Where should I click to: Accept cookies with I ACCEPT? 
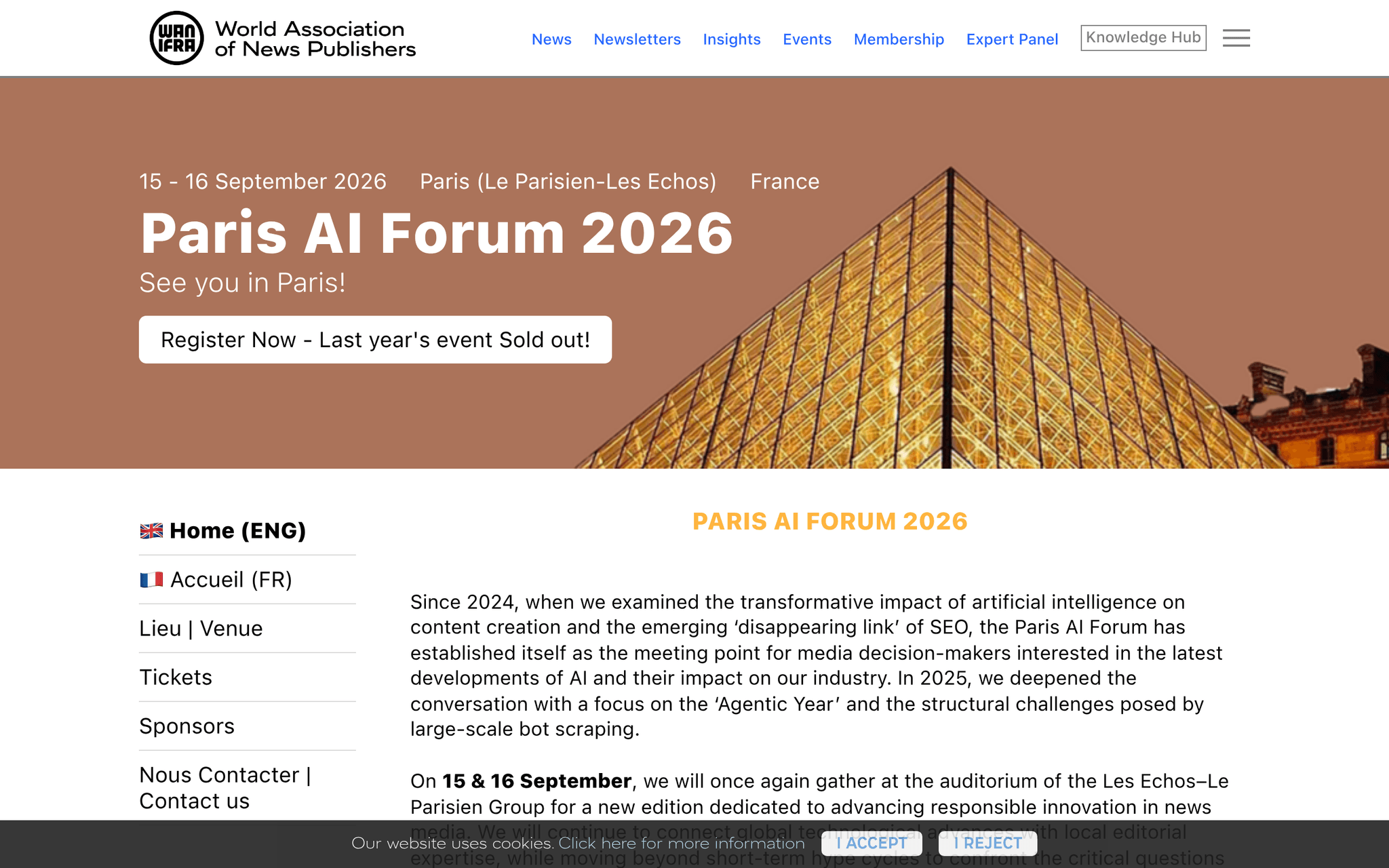(x=872, y=843)
